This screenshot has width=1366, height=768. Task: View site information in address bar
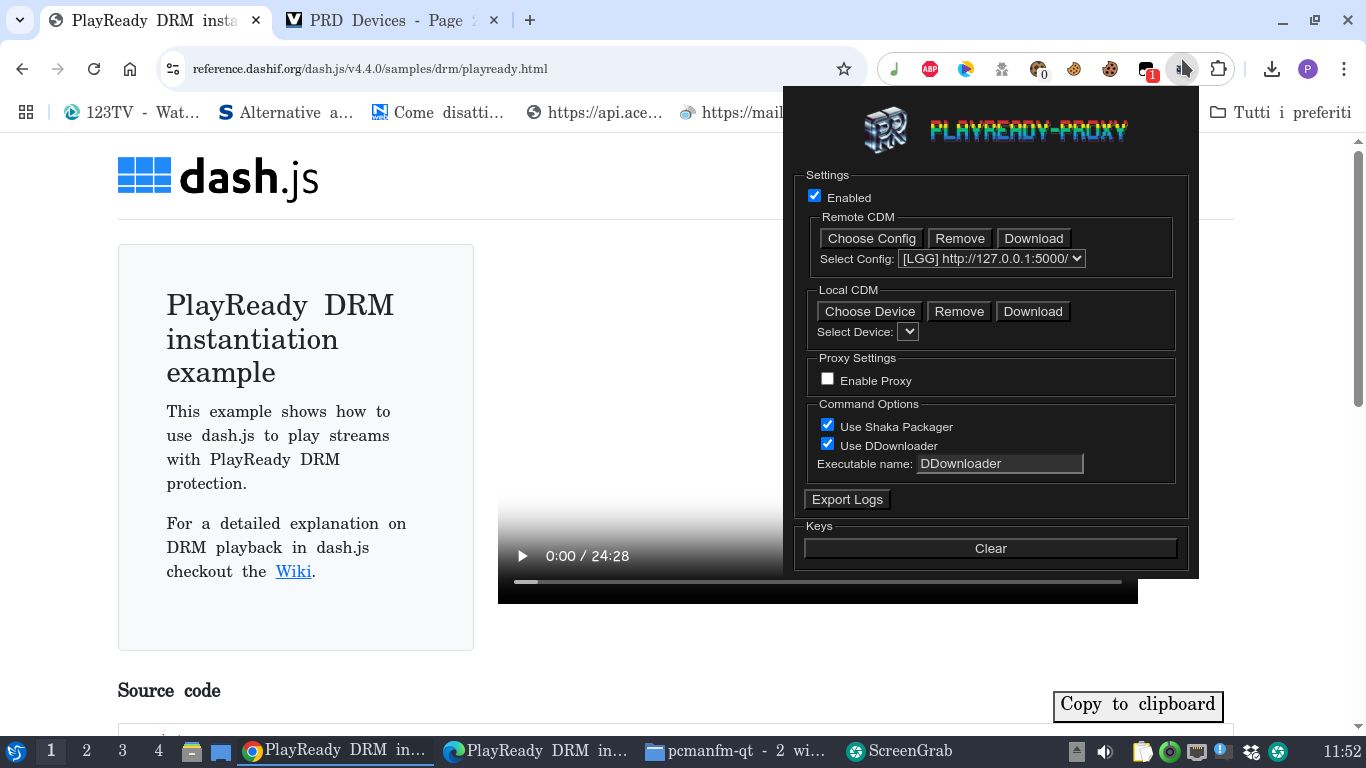pos(173,69)
